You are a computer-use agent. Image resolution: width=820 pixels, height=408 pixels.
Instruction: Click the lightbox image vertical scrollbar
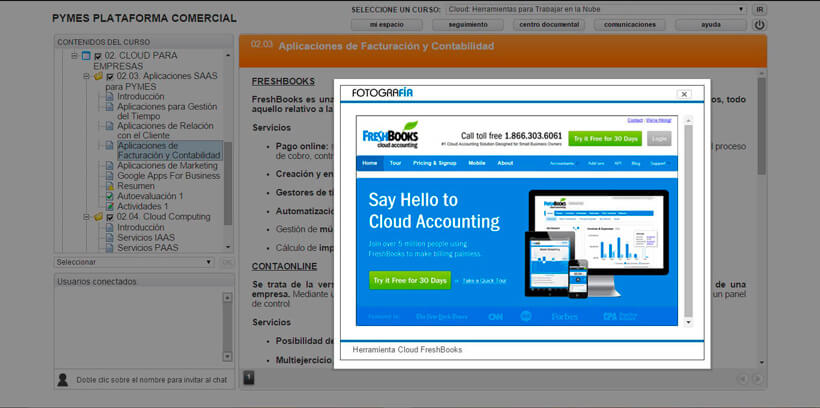[688, 221]
